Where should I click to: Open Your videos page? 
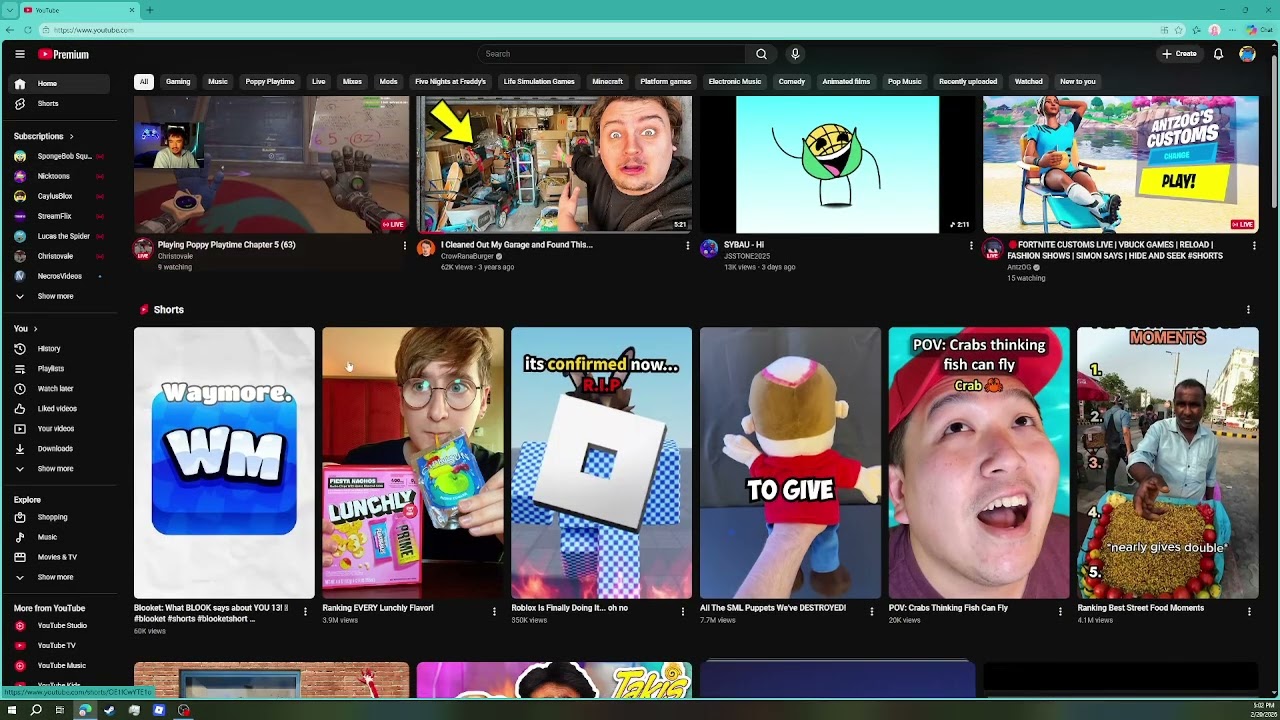pos(60,429)
